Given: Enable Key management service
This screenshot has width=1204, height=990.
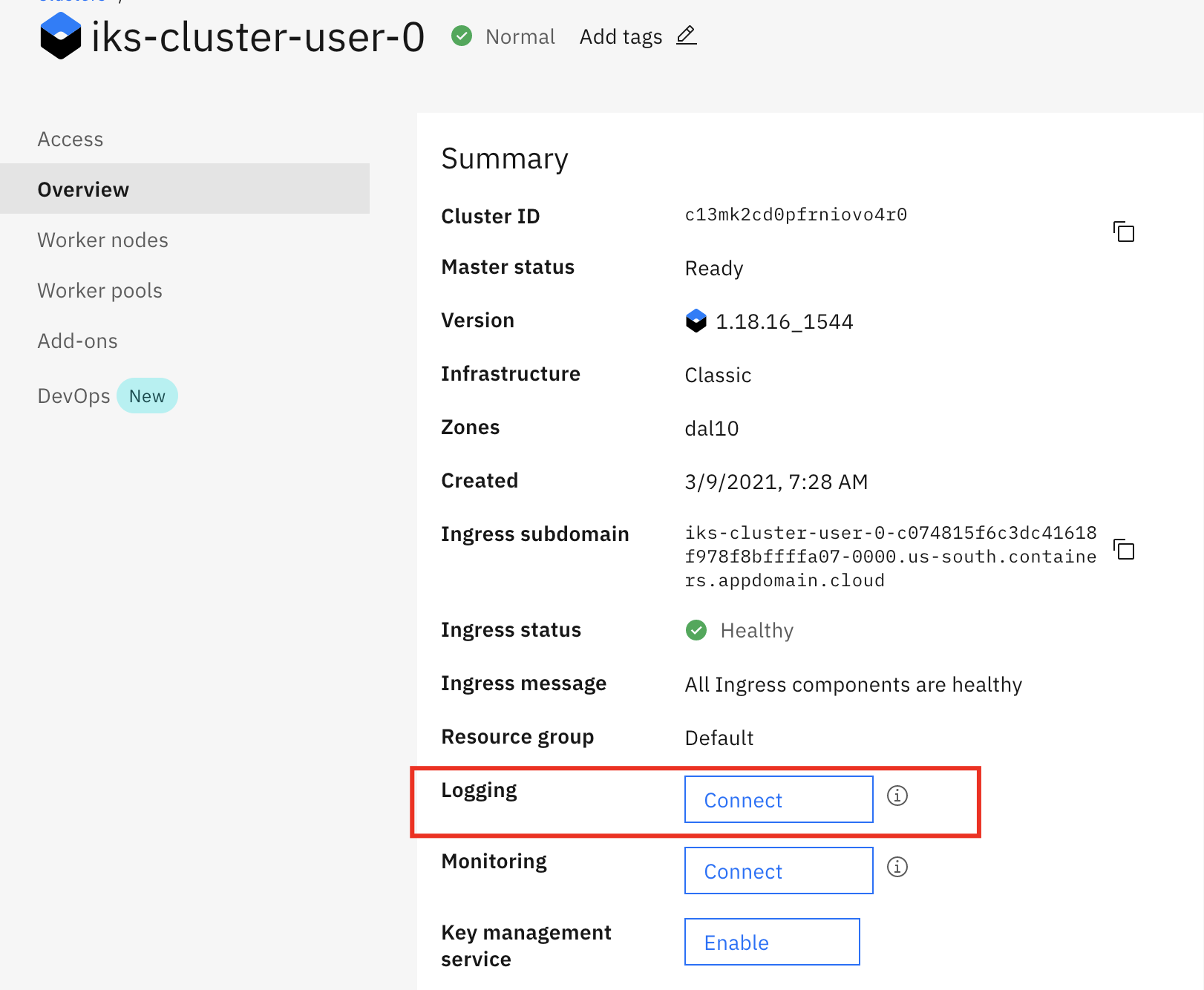Looking at the screenshot, I should 772,942.
